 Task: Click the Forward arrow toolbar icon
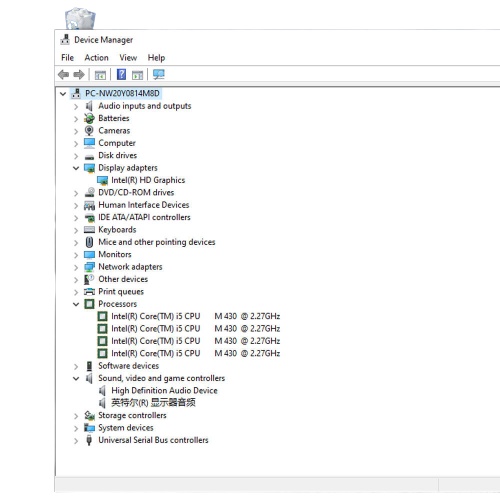(79, 74)
